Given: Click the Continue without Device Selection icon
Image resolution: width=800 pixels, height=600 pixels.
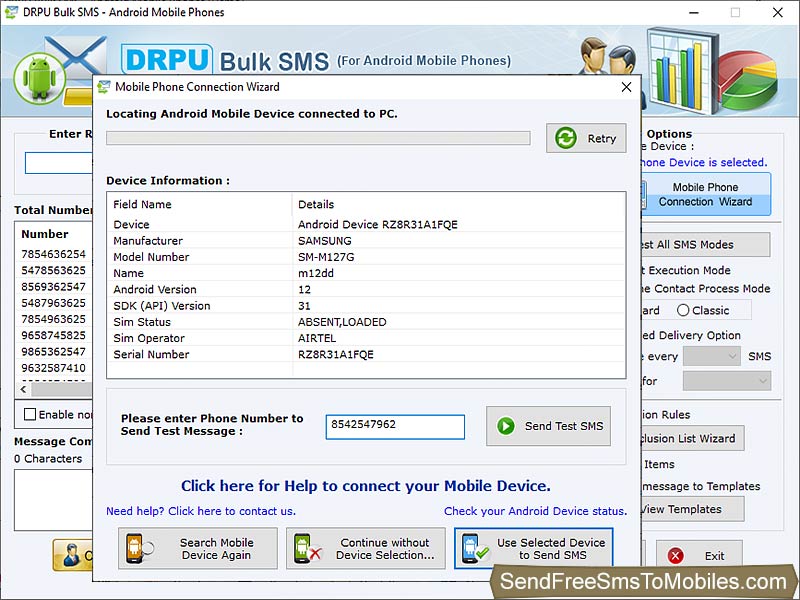Looking at the screenshot, I should 307,547.
